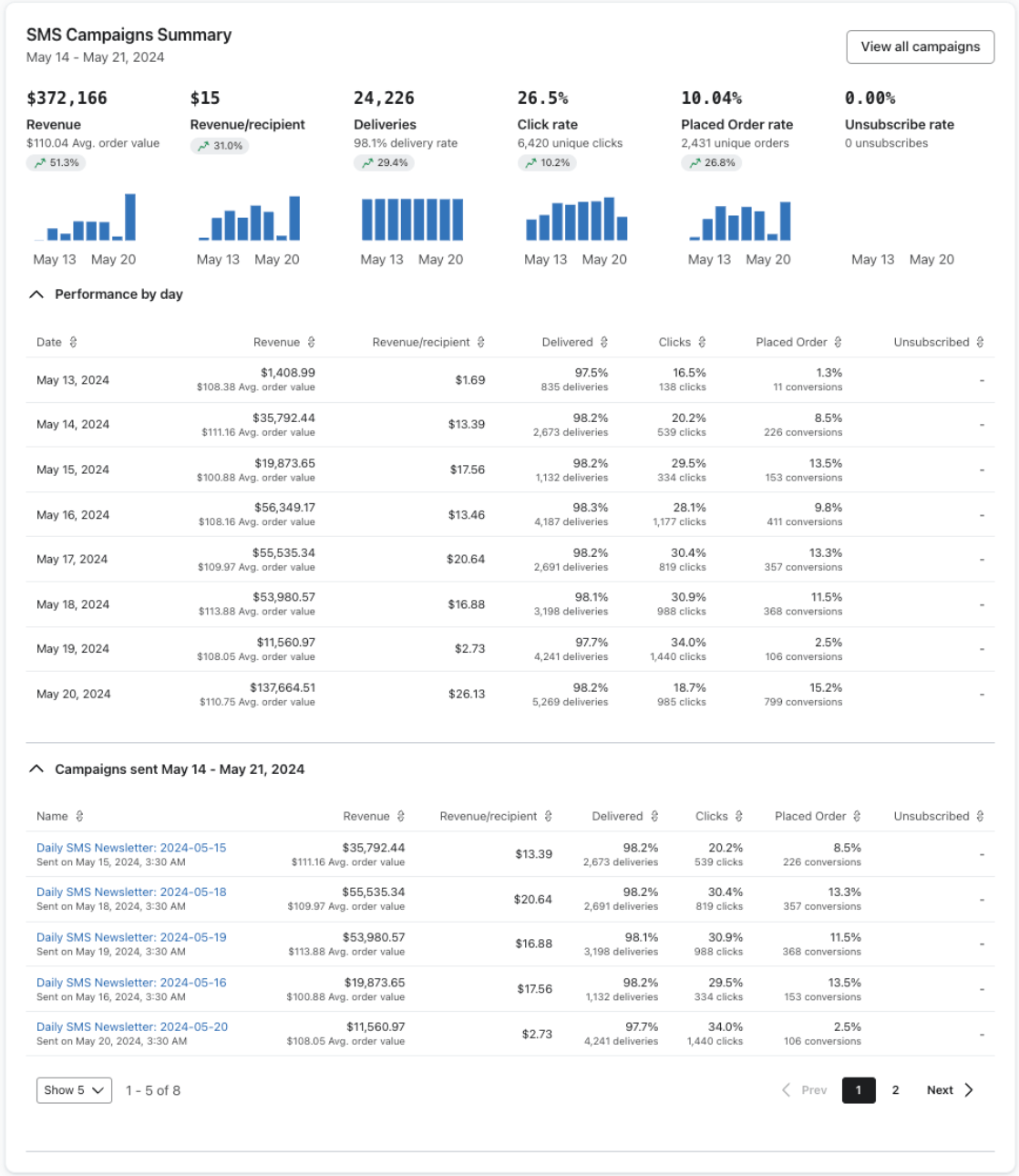The image size is (1019, 1176).
Task: Sort the campaigns list by Revenue
Action: [401, 816]
